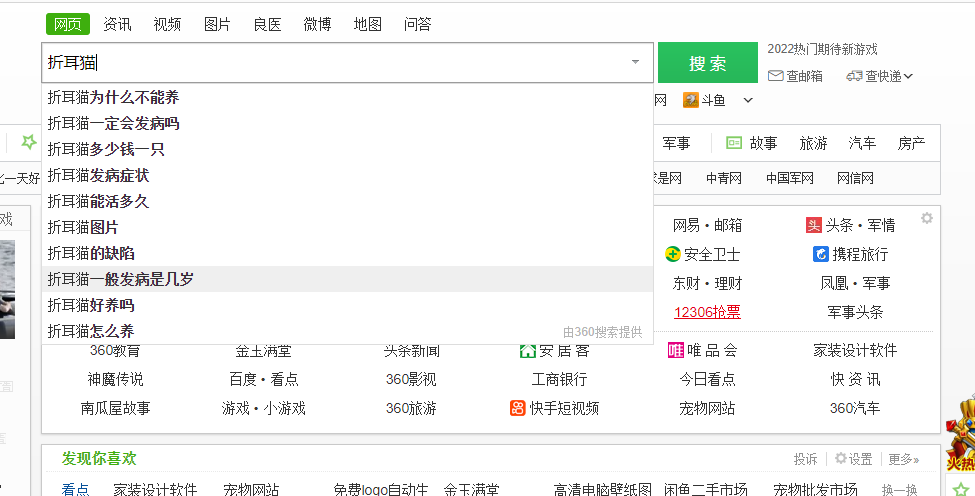Click the 头条·军情 red icon

(x=814, y=225)
